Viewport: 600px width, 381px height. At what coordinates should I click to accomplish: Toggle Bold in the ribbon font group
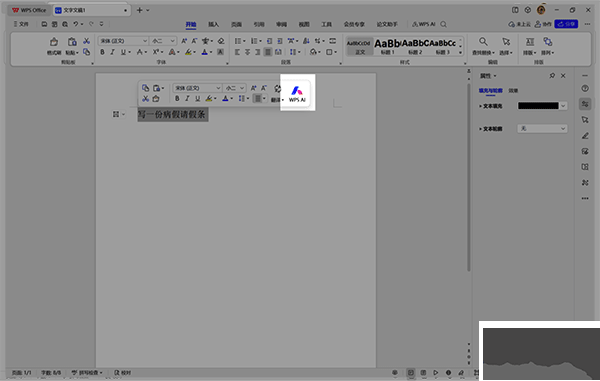pyautogui.click(x=102, y=52)
